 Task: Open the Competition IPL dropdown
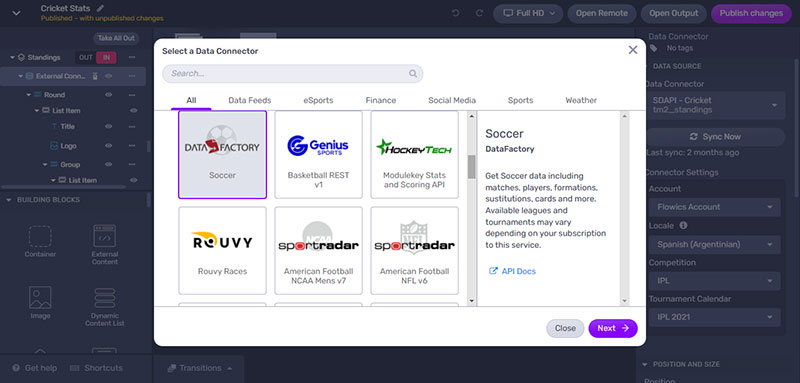(714, 281)
